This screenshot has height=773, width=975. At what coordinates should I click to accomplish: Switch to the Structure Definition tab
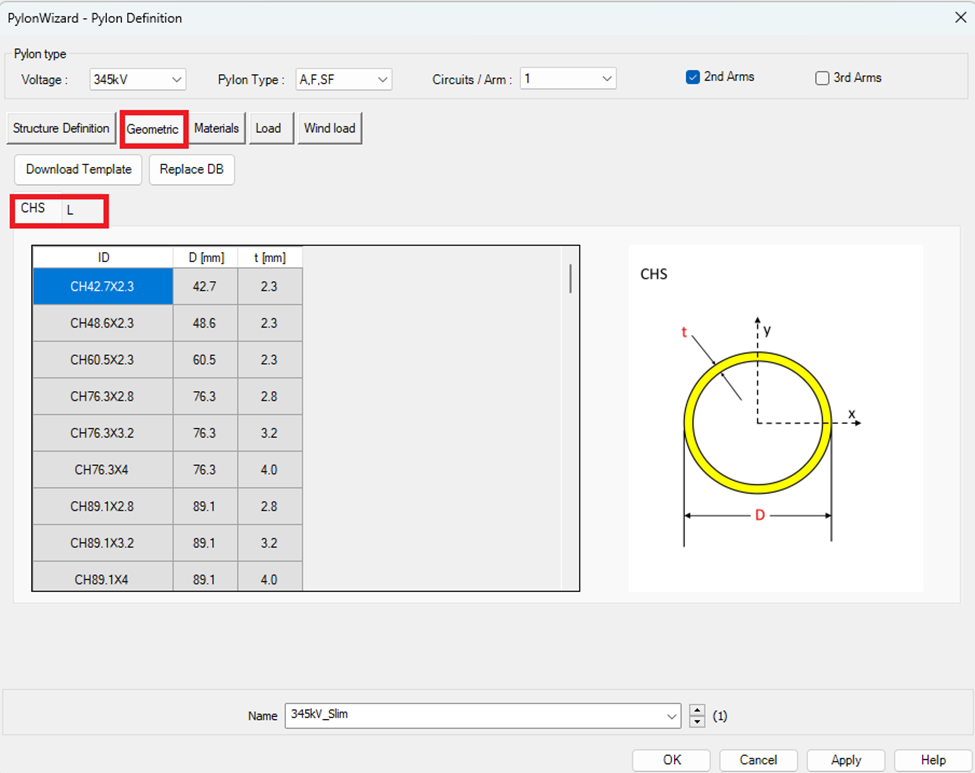pyautogui.click(x=61, y=129)
